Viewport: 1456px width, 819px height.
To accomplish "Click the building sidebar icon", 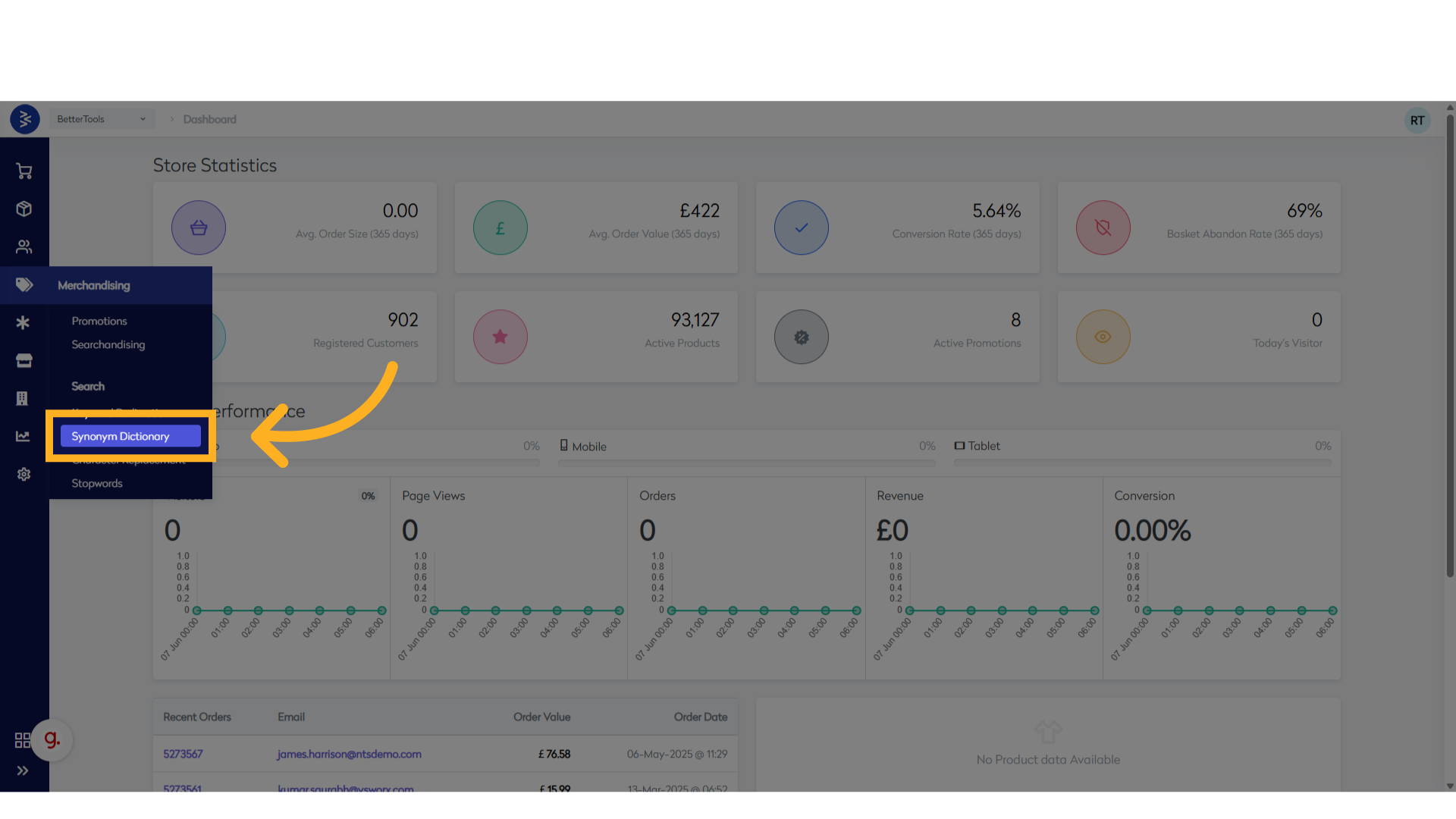I will (22, 399).
